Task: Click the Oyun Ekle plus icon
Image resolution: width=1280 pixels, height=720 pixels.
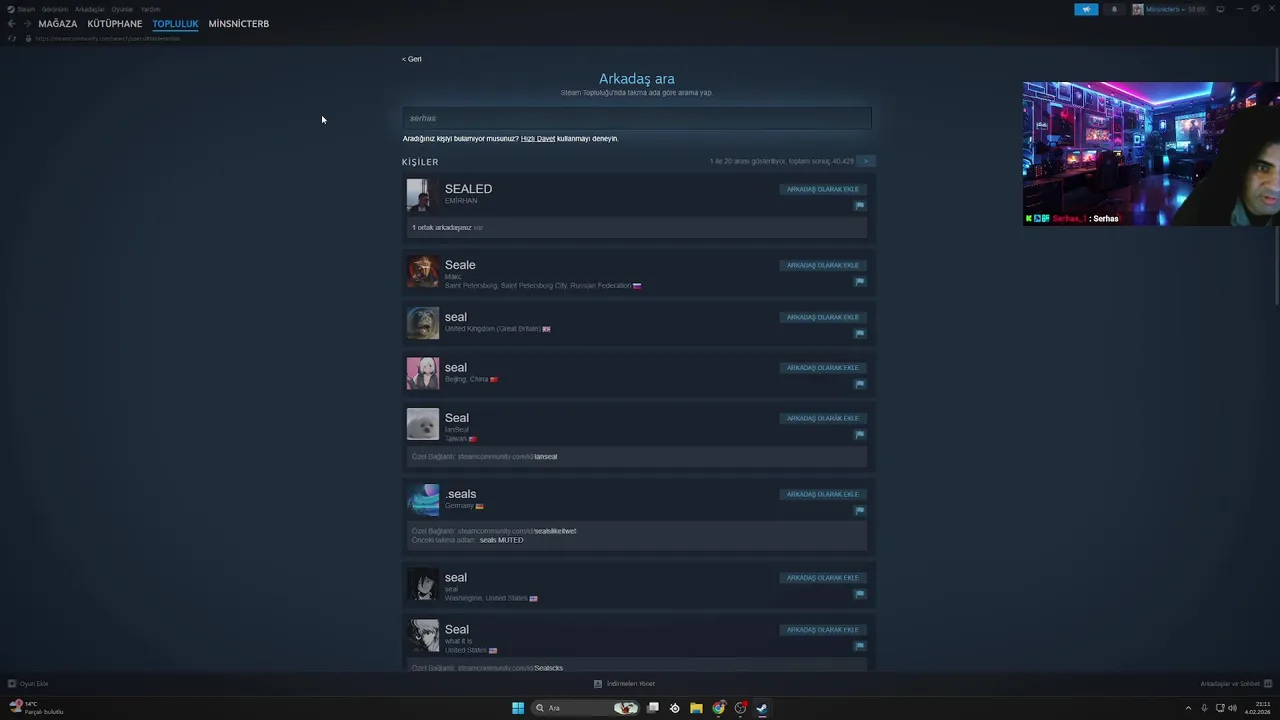Action: 12,684
